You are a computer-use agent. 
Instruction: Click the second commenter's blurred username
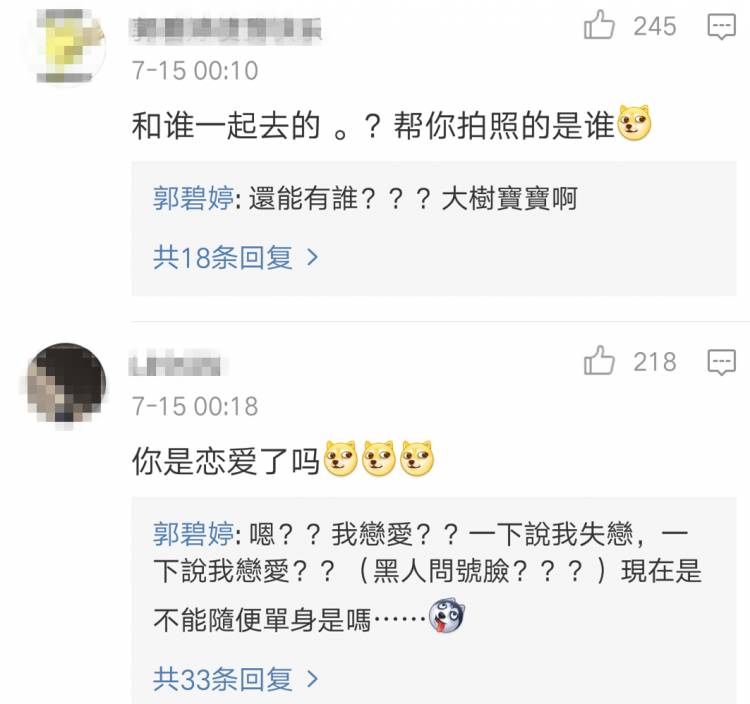pyautogui.click(x=176, y=365)
